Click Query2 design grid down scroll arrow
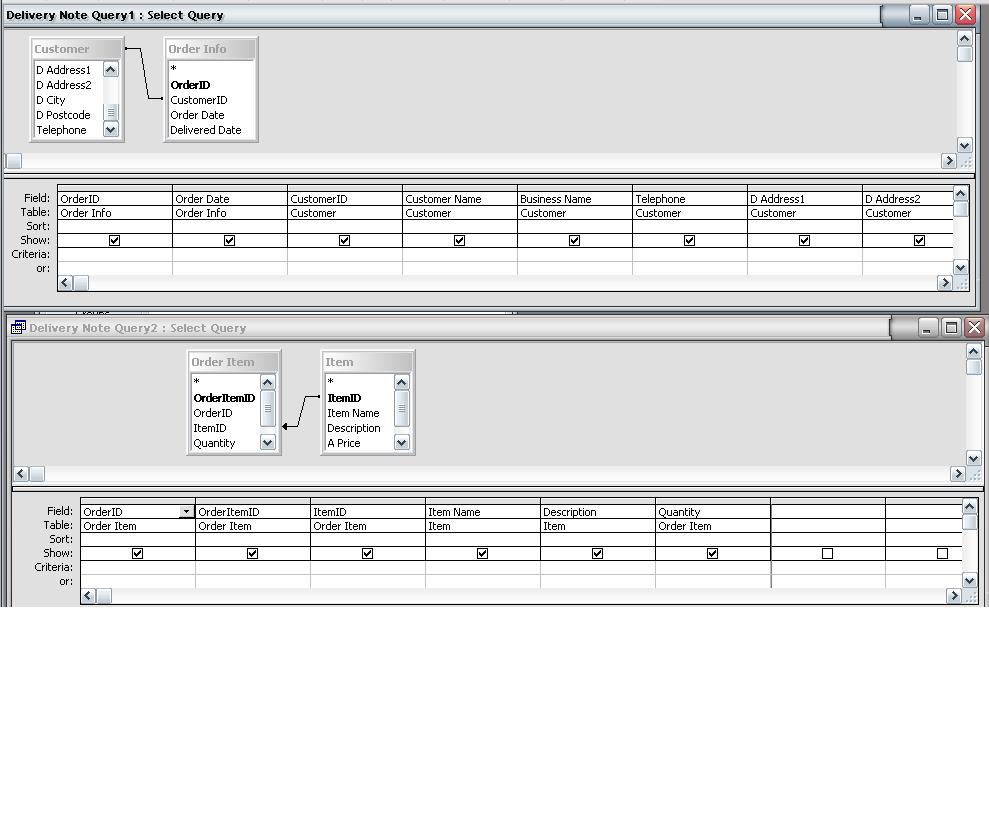The height and width of the screenshot is (834, 989). click(x=969, y=580)
